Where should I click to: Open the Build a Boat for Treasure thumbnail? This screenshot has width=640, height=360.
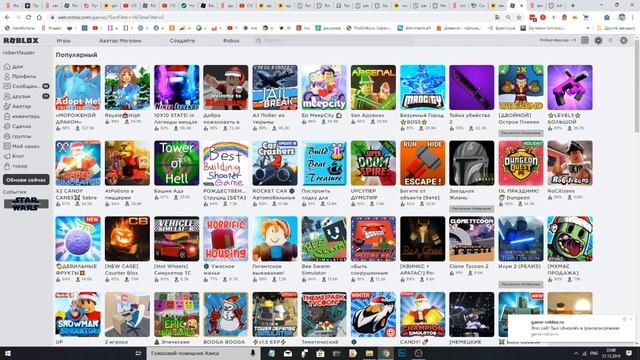324,163
